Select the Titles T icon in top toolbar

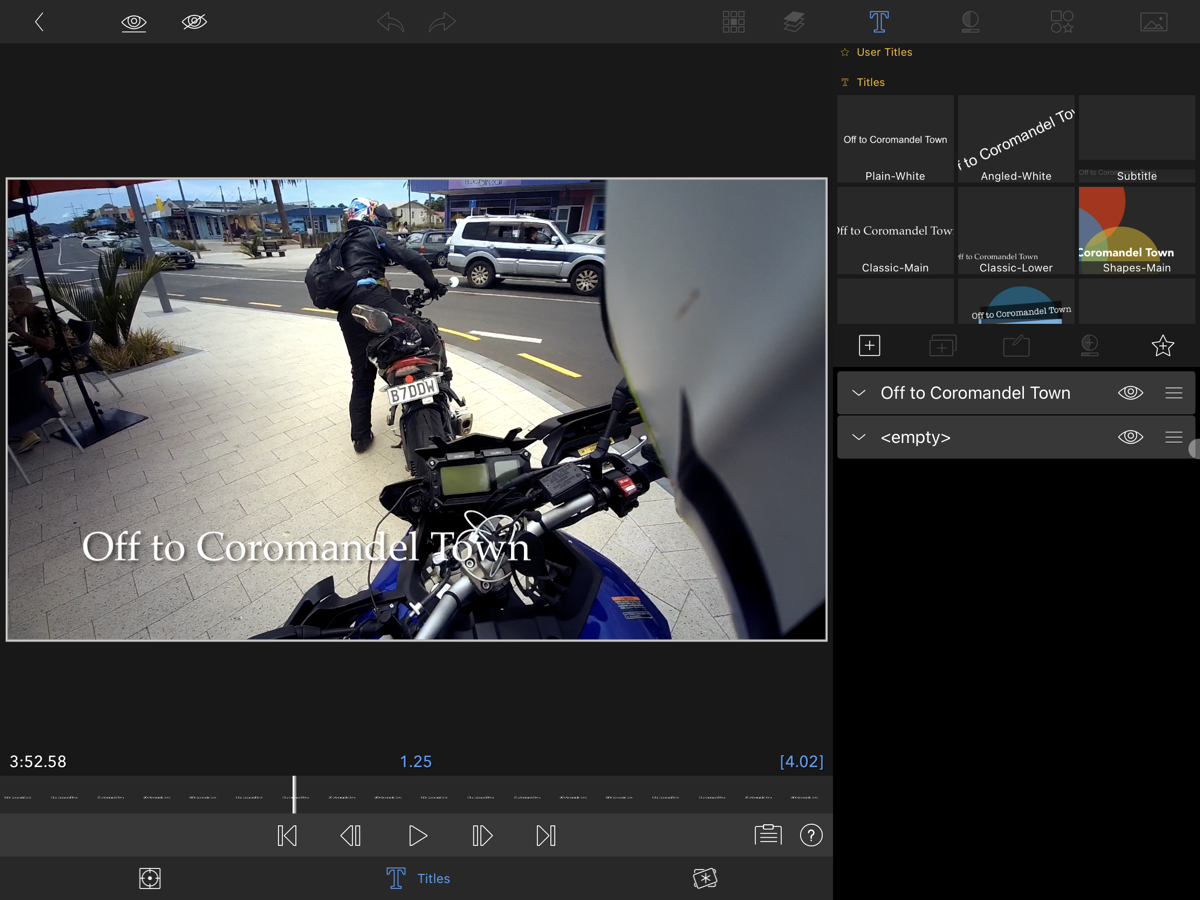[x=879, y=22]
